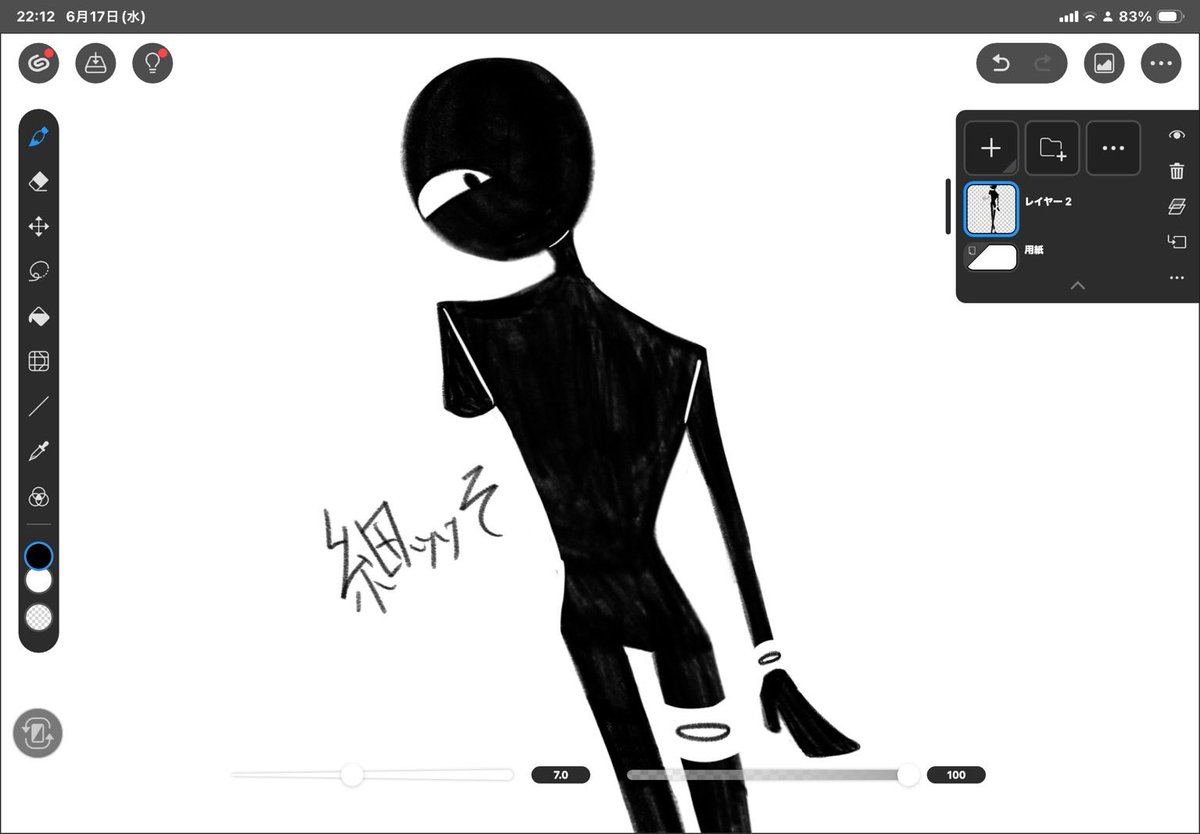Viewport: 1200px width, 834px height.
Task: Select the Fill bucket tool
Action: pyautogui.click(x=39, y=317)
